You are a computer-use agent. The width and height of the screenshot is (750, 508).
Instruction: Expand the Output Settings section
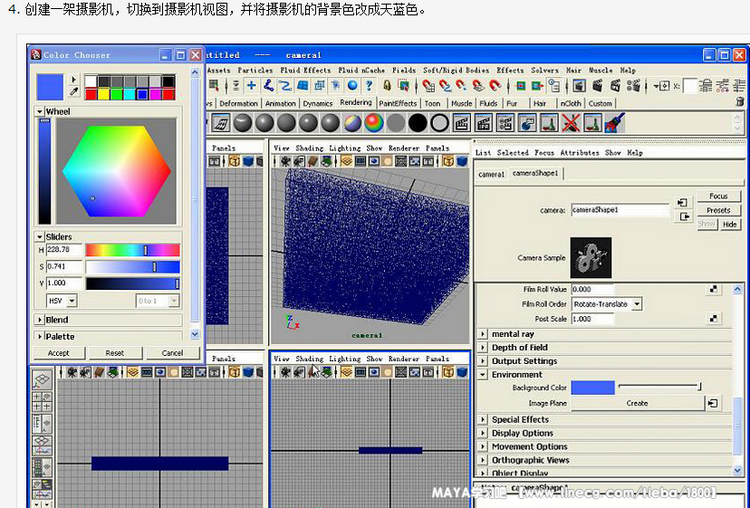[x=483, y=361]
